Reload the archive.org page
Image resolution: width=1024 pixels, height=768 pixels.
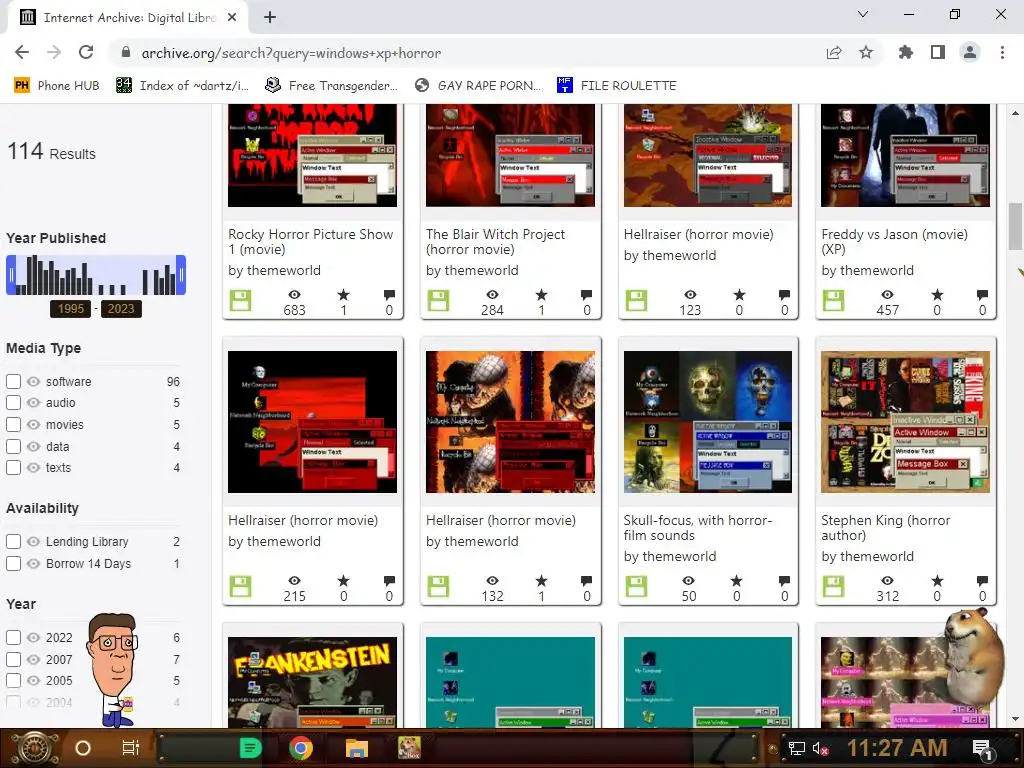tap(86, 52)
